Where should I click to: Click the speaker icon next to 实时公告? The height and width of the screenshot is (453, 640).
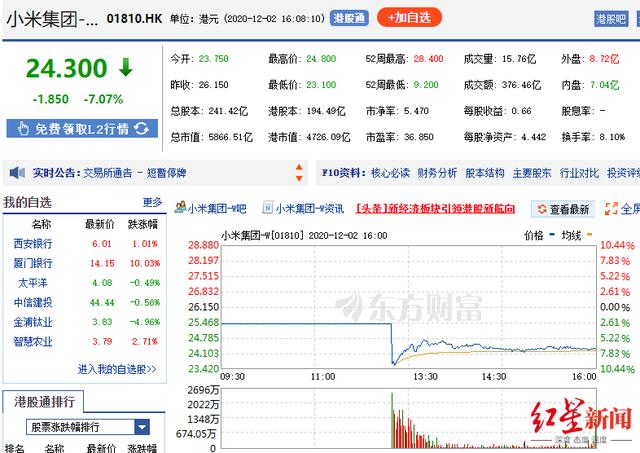17,173
